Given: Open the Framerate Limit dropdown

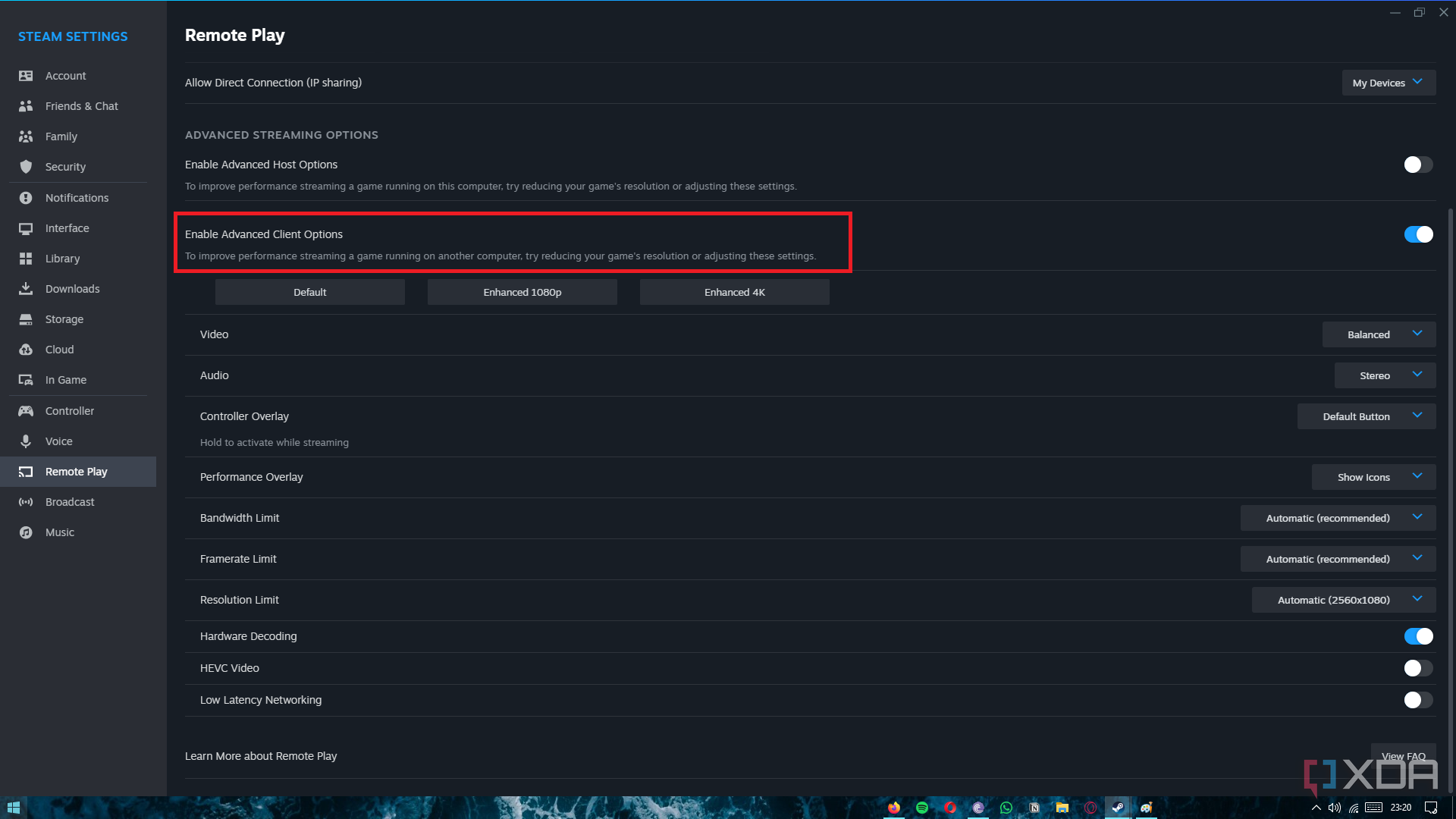Looking at the screenshot, I should (1338, 559).
